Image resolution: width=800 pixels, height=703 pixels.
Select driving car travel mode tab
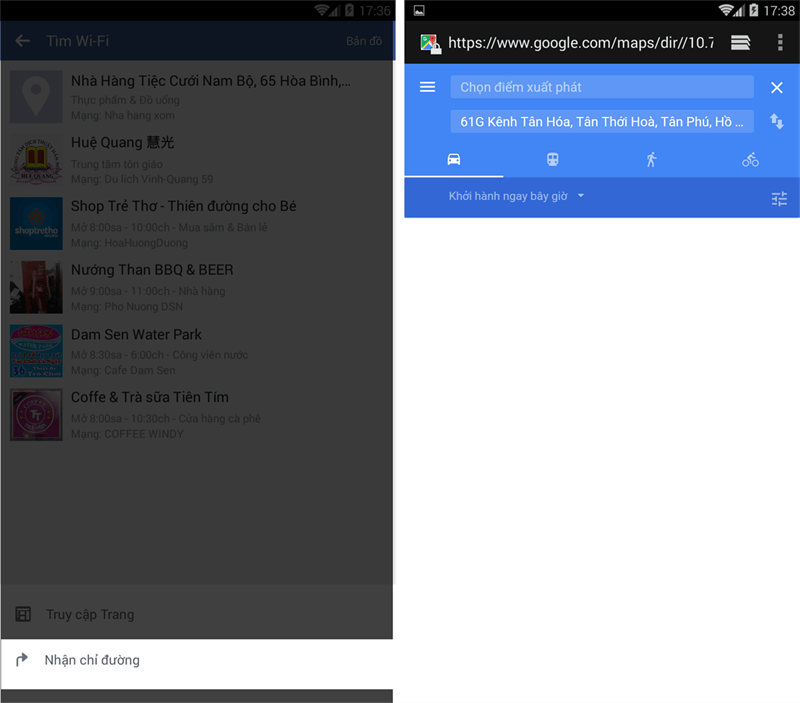pyautogui.click(x=454, y=160)
